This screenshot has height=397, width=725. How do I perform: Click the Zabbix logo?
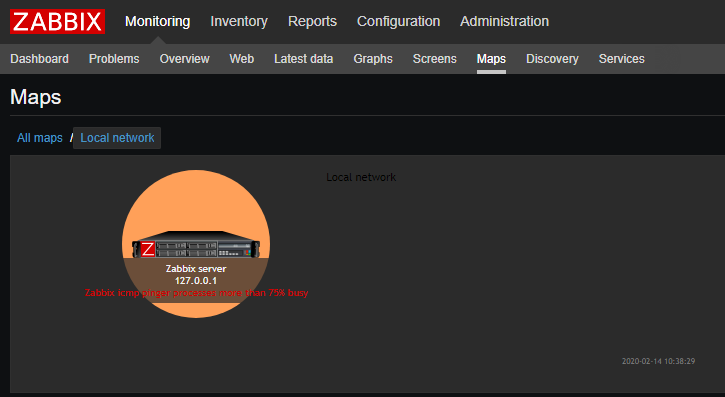tap(57, 21)
